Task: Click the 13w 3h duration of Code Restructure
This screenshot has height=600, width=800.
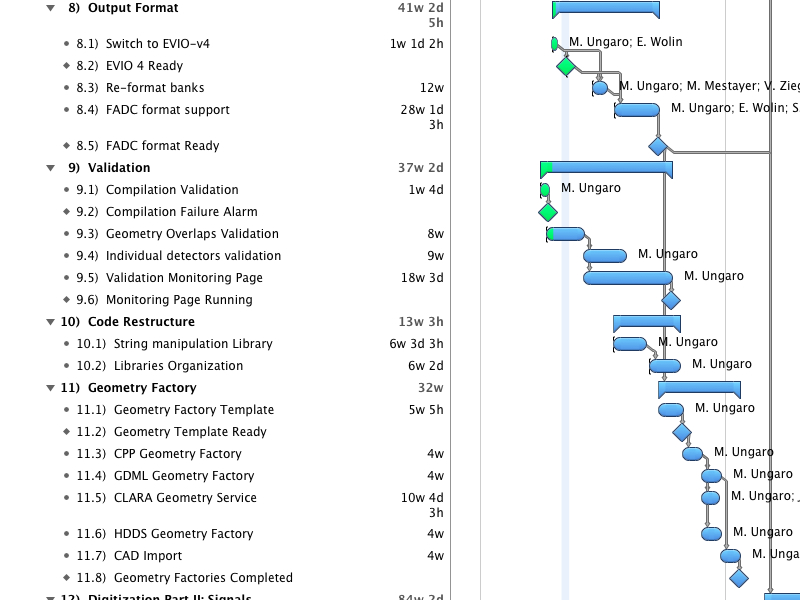Action: (421, 322)
